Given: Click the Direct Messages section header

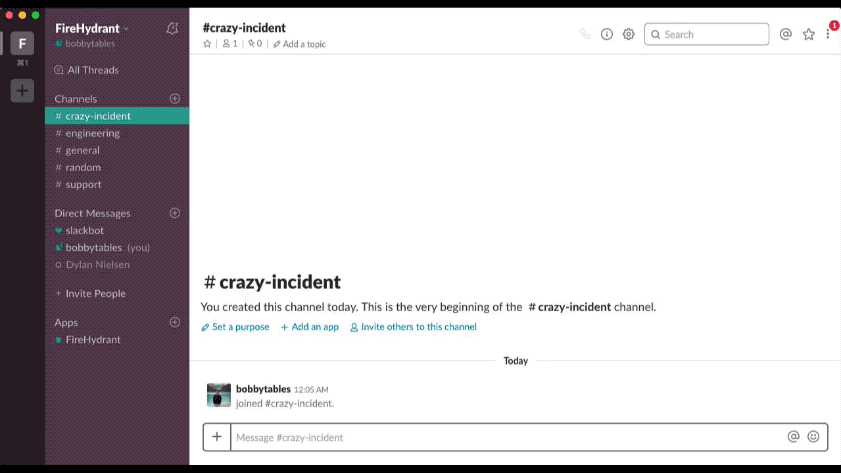Looking at the screenshot, I should [x=92, y=213].
